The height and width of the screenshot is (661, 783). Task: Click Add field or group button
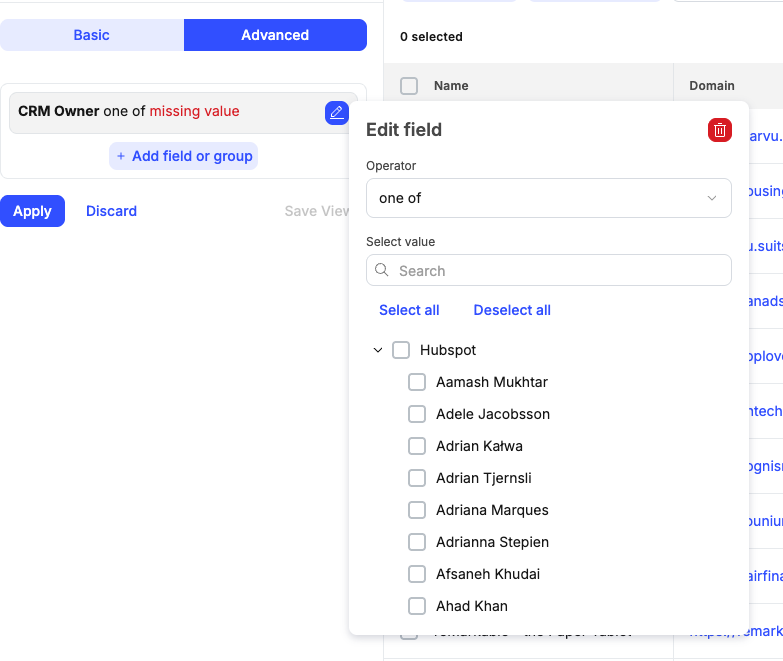click(x=183, y=156)
